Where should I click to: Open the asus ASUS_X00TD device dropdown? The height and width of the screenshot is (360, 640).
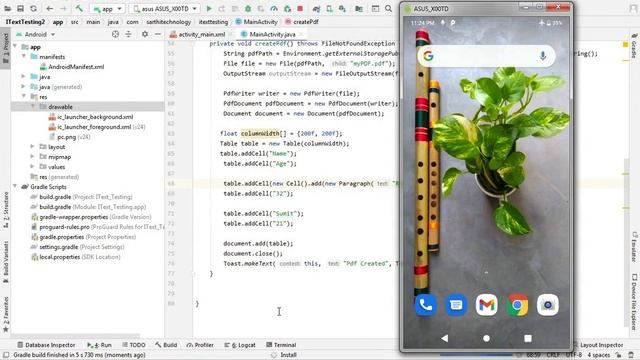tap(165, 9)
